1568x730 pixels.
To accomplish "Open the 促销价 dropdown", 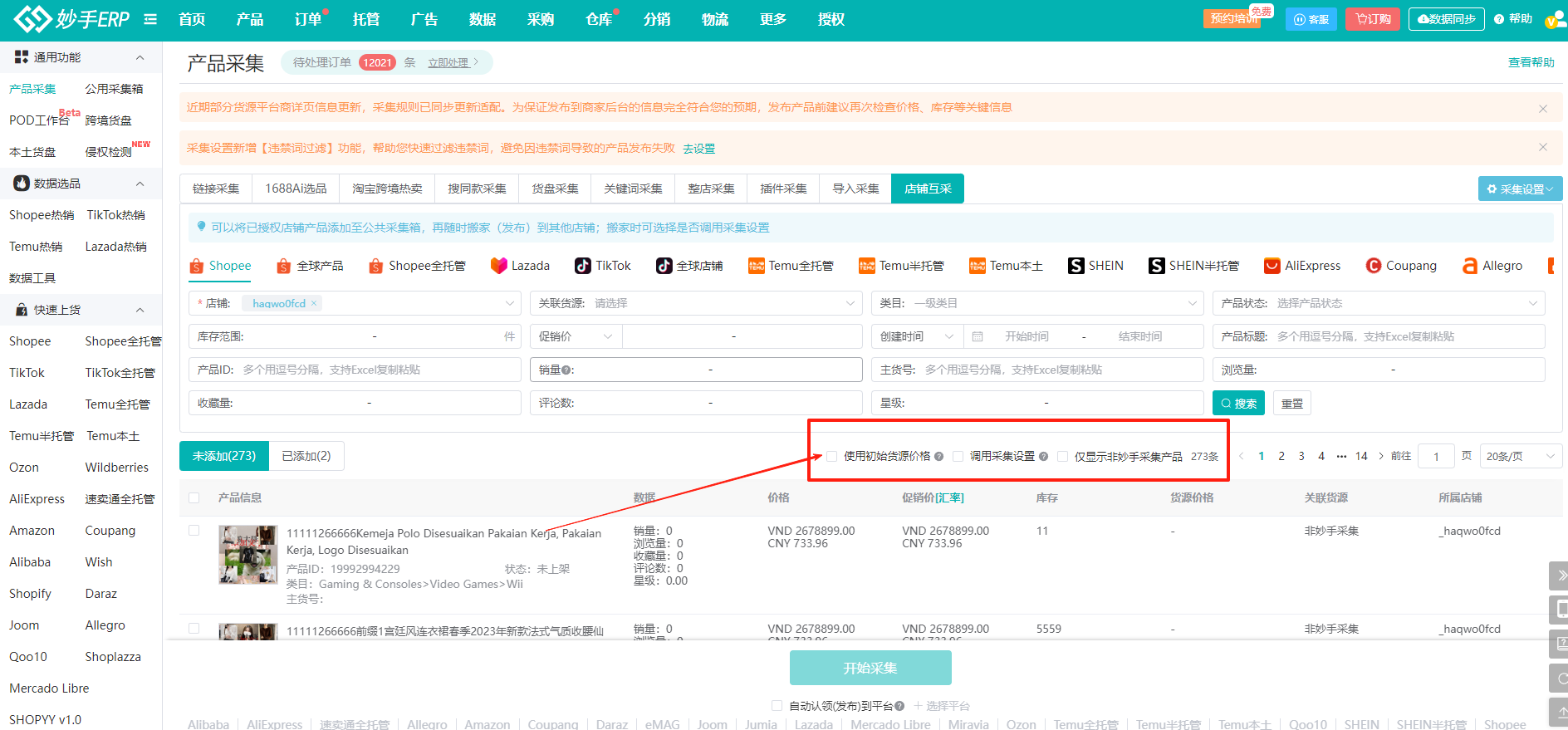I will pyautogui.click(x=576, y=336).
